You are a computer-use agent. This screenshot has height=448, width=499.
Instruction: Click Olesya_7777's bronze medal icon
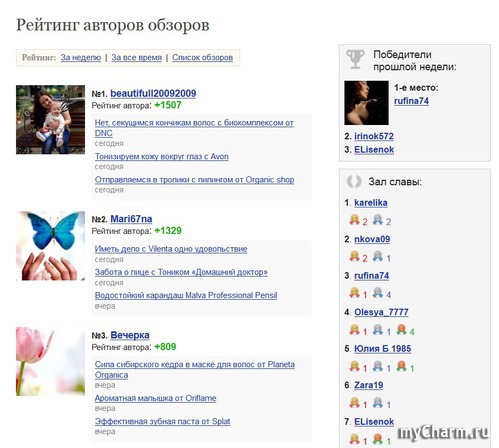[x=402, y=330]
